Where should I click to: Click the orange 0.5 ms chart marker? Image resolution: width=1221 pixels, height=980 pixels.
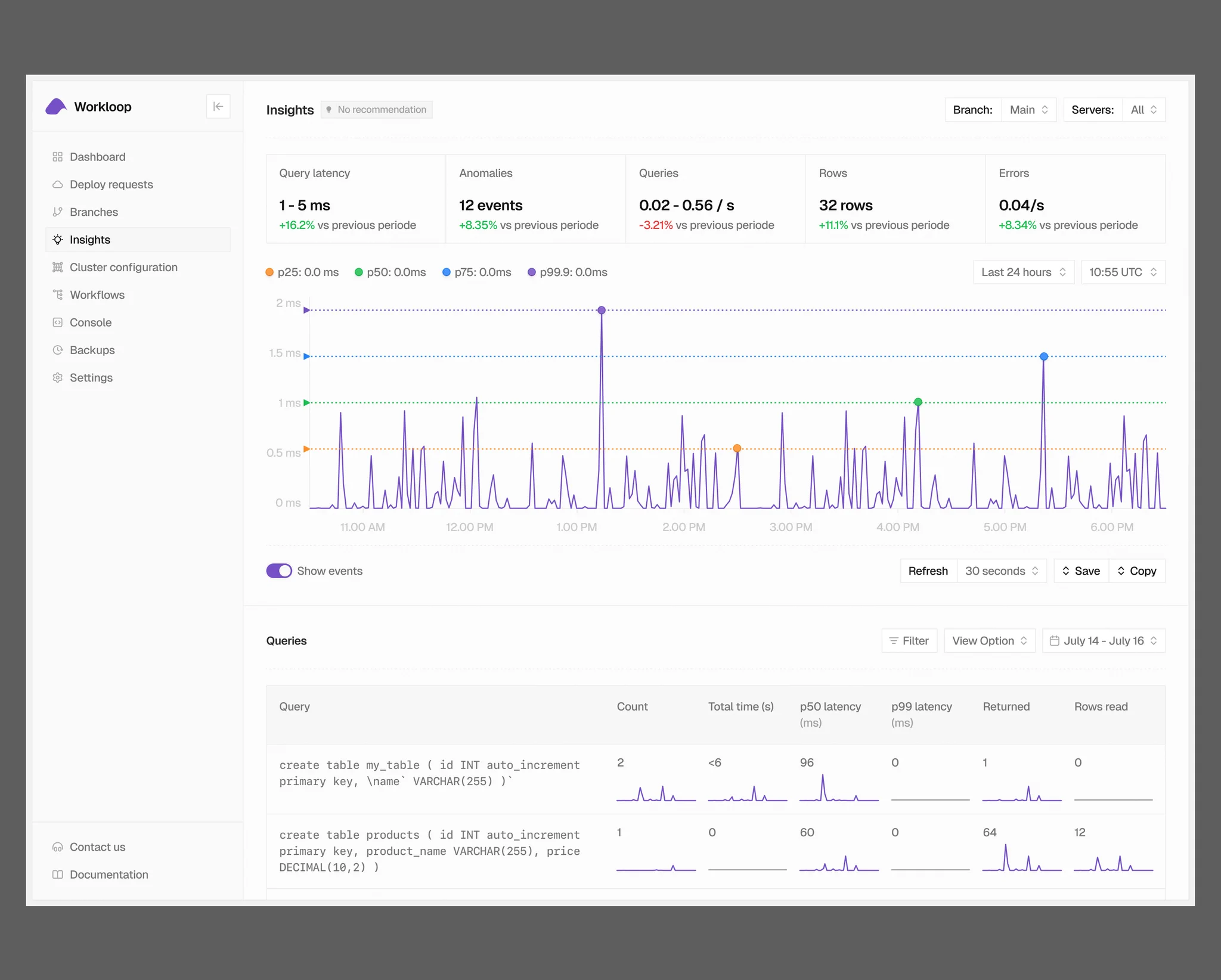click(737, 448)
